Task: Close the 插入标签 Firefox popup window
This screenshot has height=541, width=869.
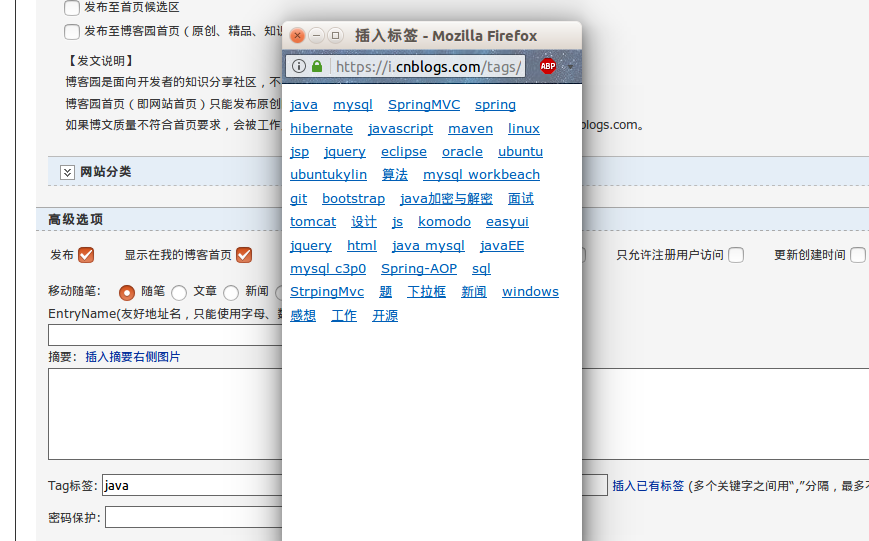Action: click(x=297, y=35)
